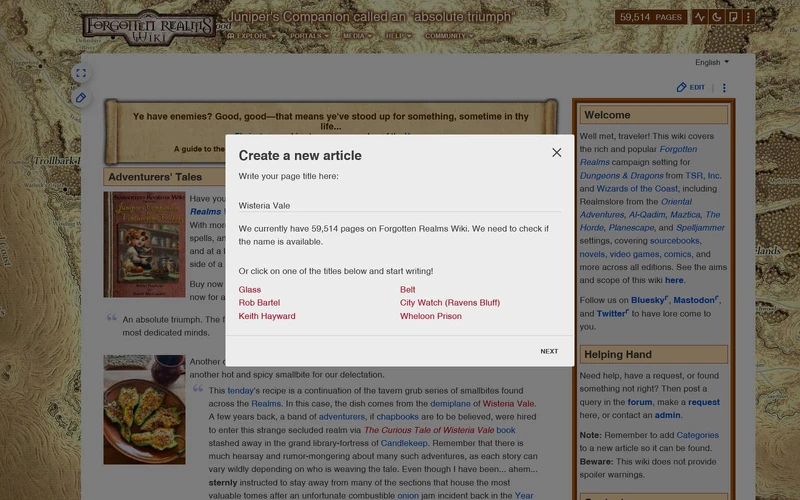Open the recent activity icon
Image resolution: width=800 pixels, height=500 pixels.
pyautogui.click(x=699, y=17)
